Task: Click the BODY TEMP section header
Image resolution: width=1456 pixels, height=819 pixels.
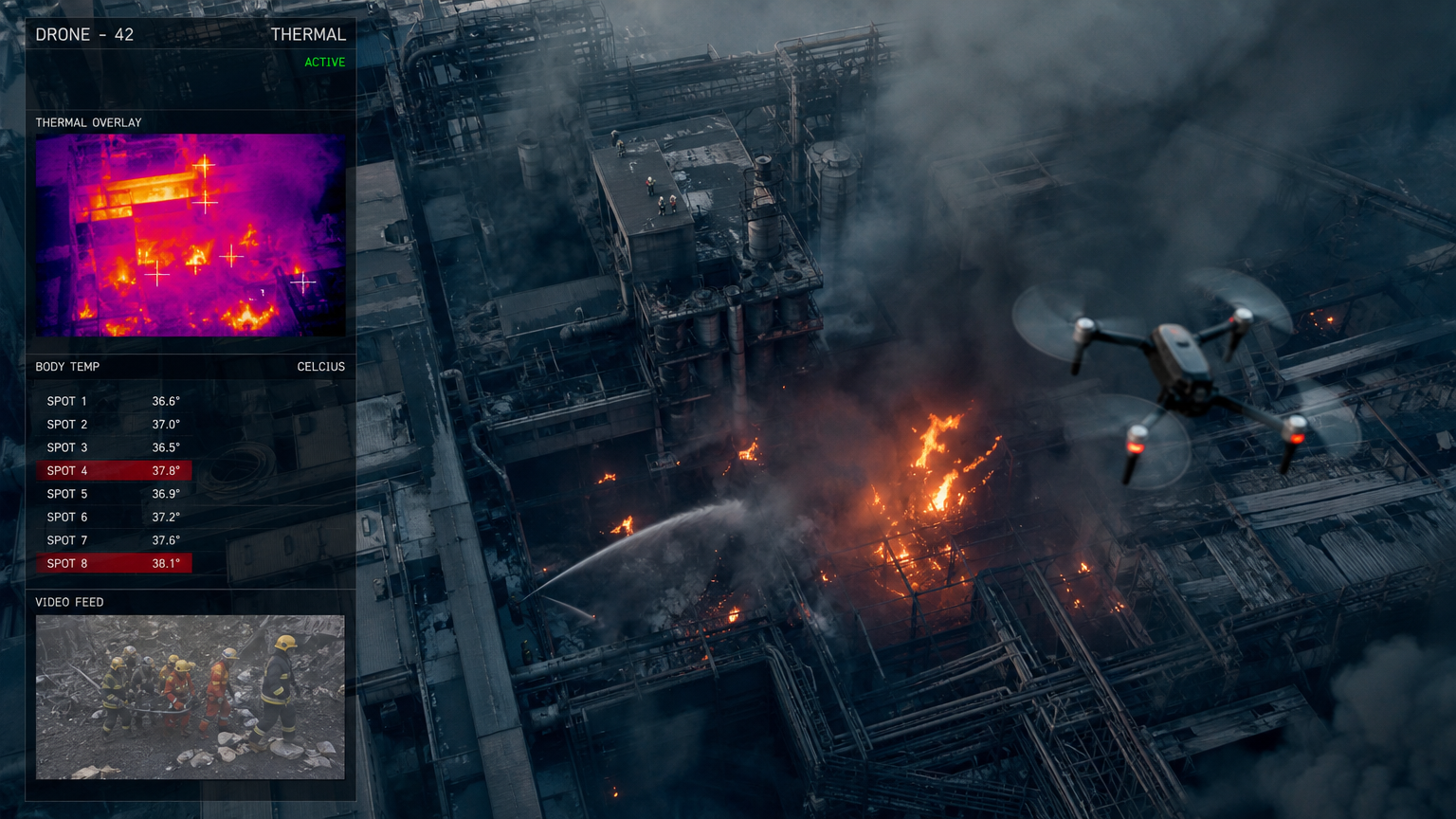Action: pyautogui.click(x=67, y=367)
